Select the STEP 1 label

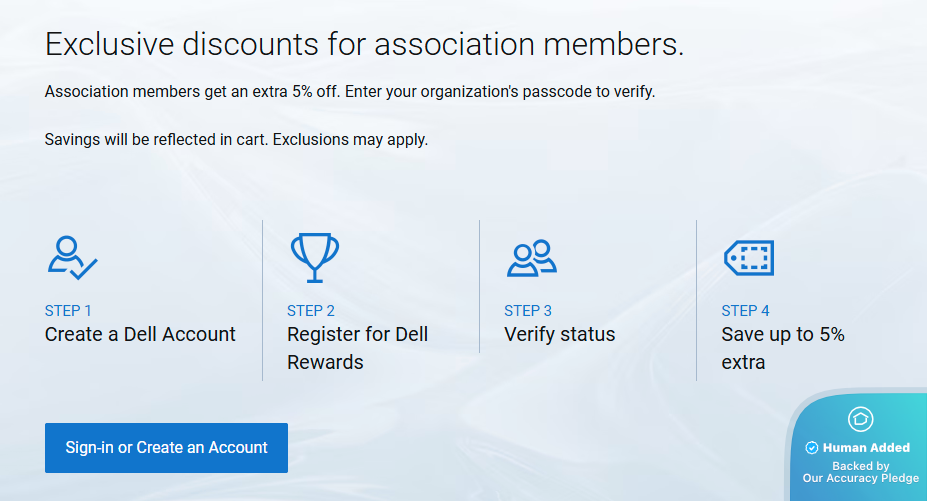[x=68, y=310]
